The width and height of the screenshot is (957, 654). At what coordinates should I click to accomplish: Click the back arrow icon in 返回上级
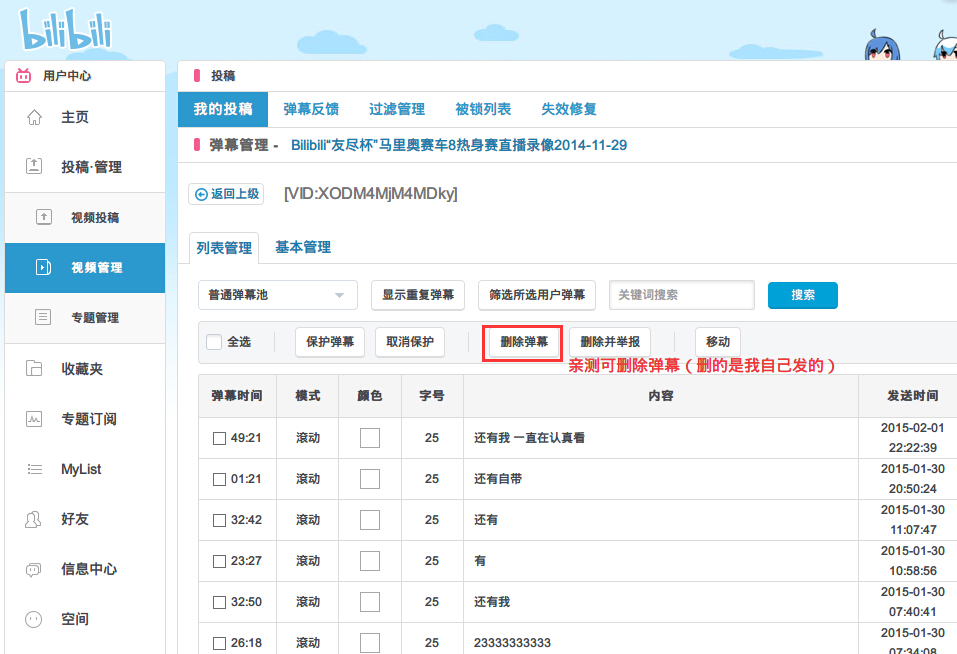201,194
